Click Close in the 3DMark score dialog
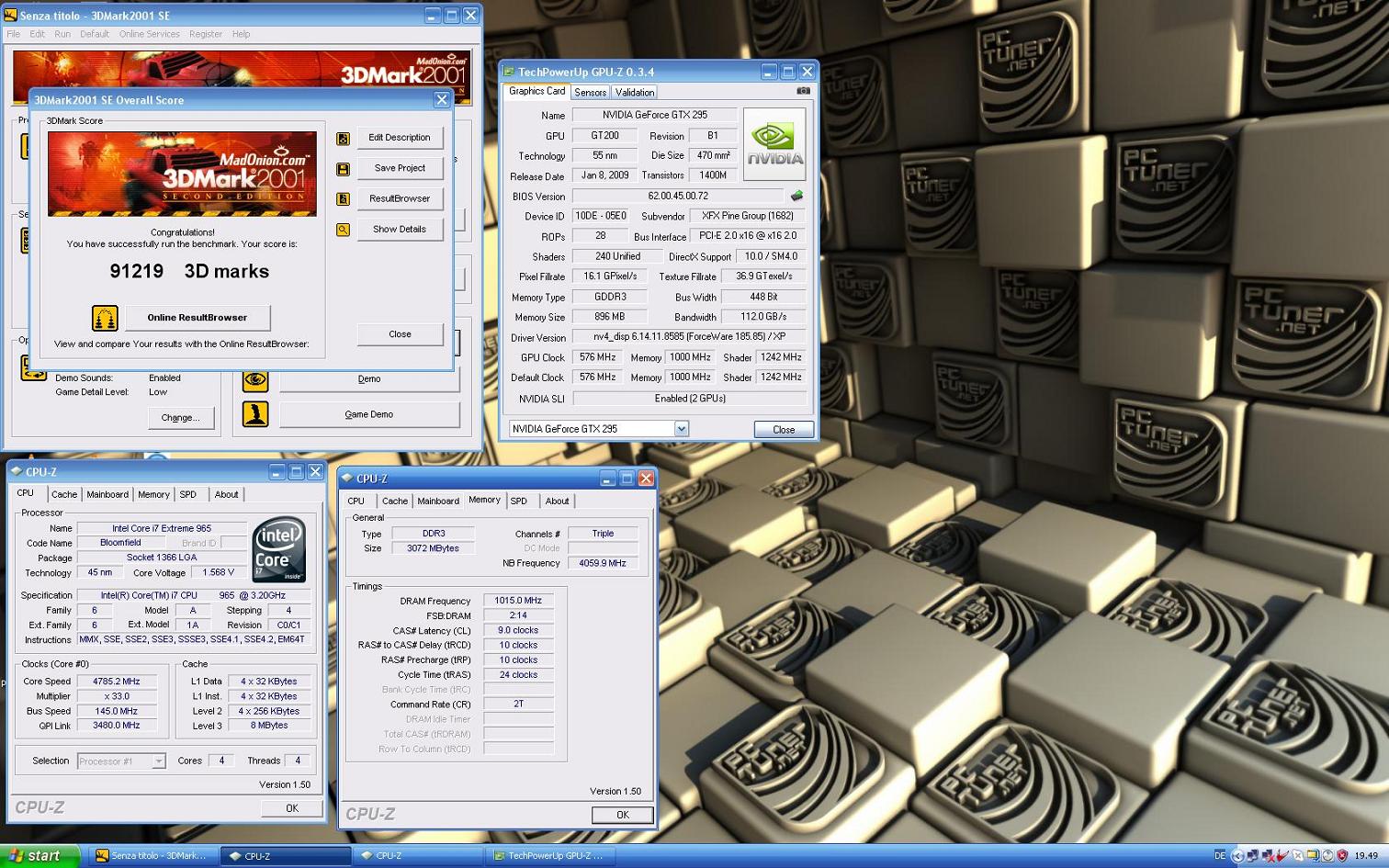Screen dimensions: 1389x868 [400, 334]
